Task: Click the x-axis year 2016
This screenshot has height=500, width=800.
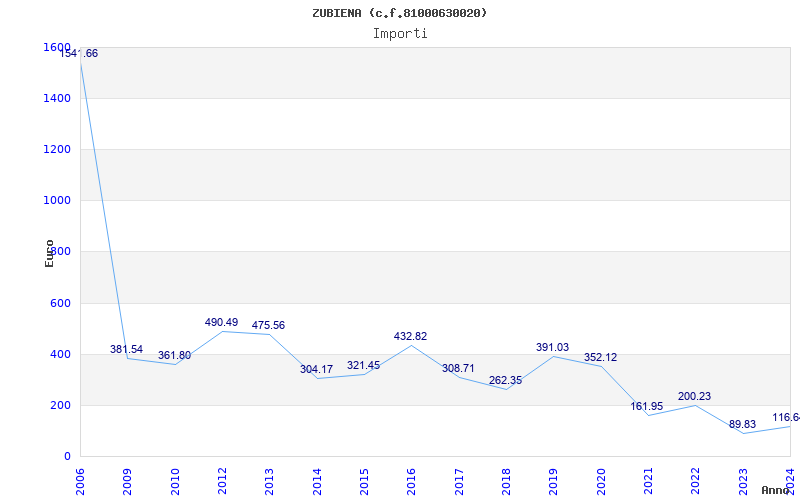Action: [x=412, y=482]
